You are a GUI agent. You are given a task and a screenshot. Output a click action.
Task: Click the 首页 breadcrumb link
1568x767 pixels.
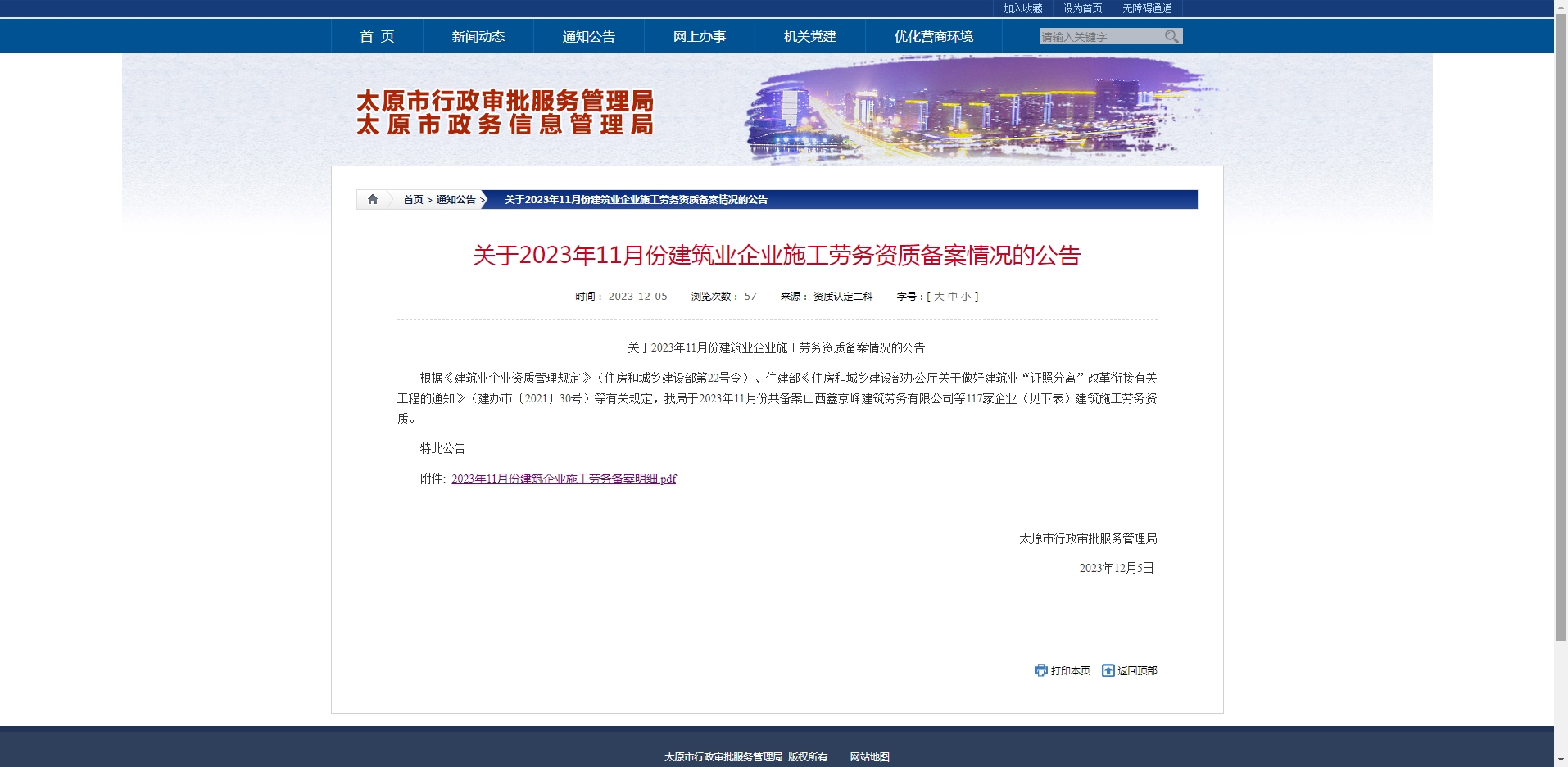click(x=413, y=199)
